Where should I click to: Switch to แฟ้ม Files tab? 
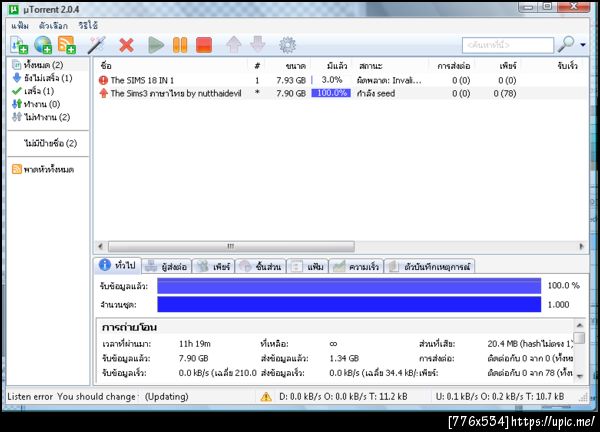tap(307, 267)
